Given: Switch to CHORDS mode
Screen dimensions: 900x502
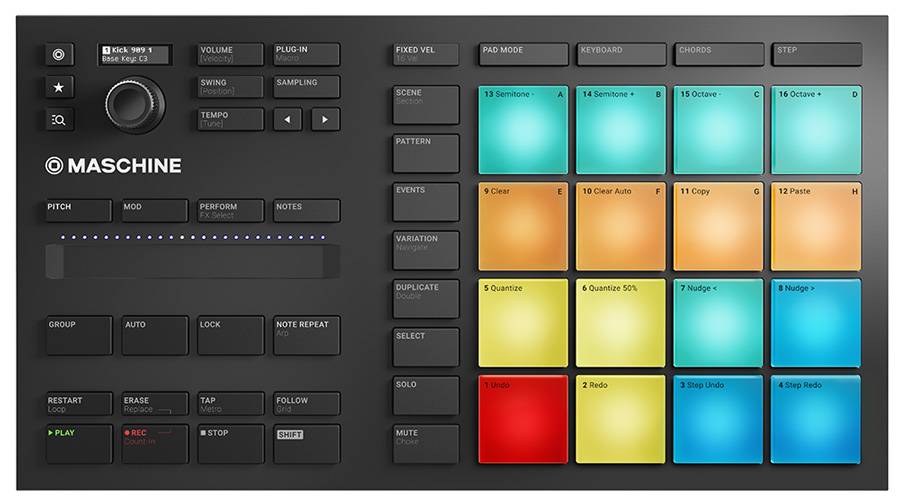Looking at the screenshot, I should 719,55.
